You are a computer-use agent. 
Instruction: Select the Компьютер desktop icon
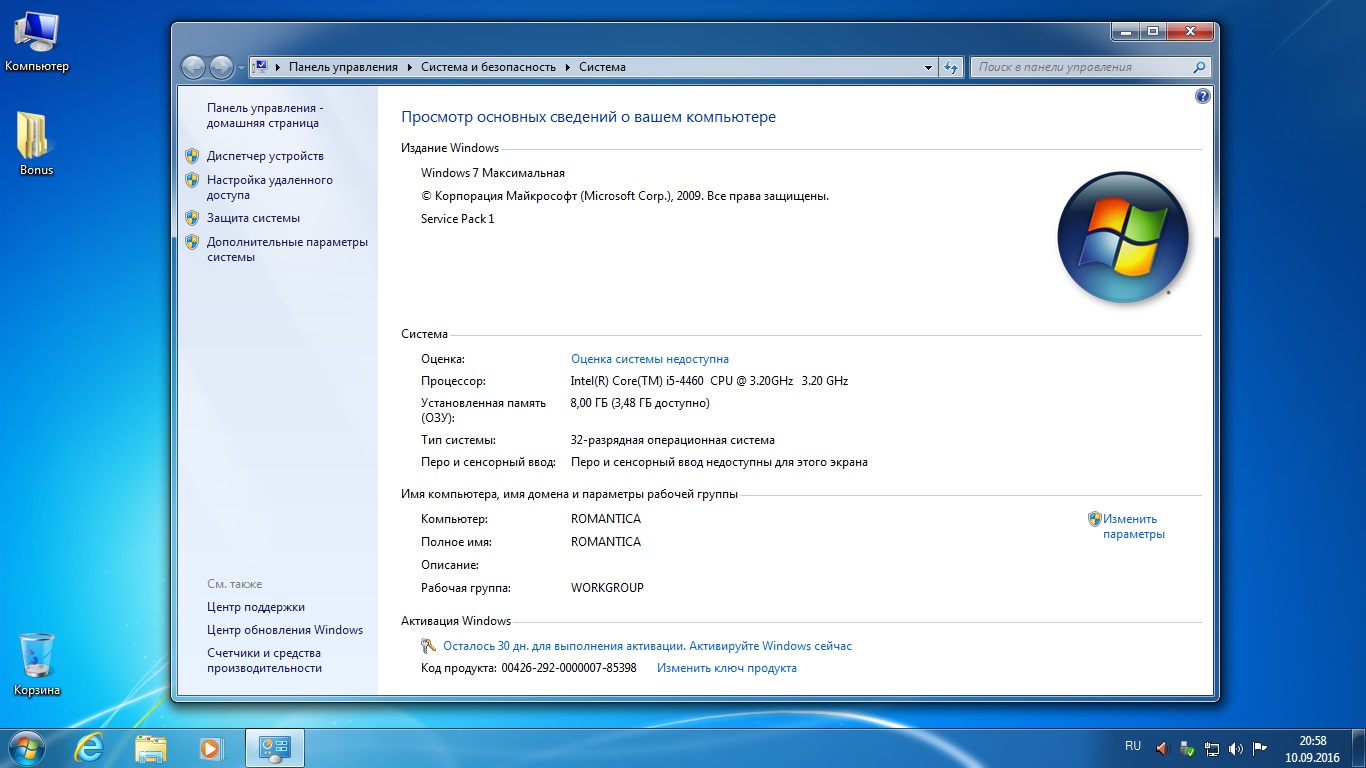[x=37, y=43]
